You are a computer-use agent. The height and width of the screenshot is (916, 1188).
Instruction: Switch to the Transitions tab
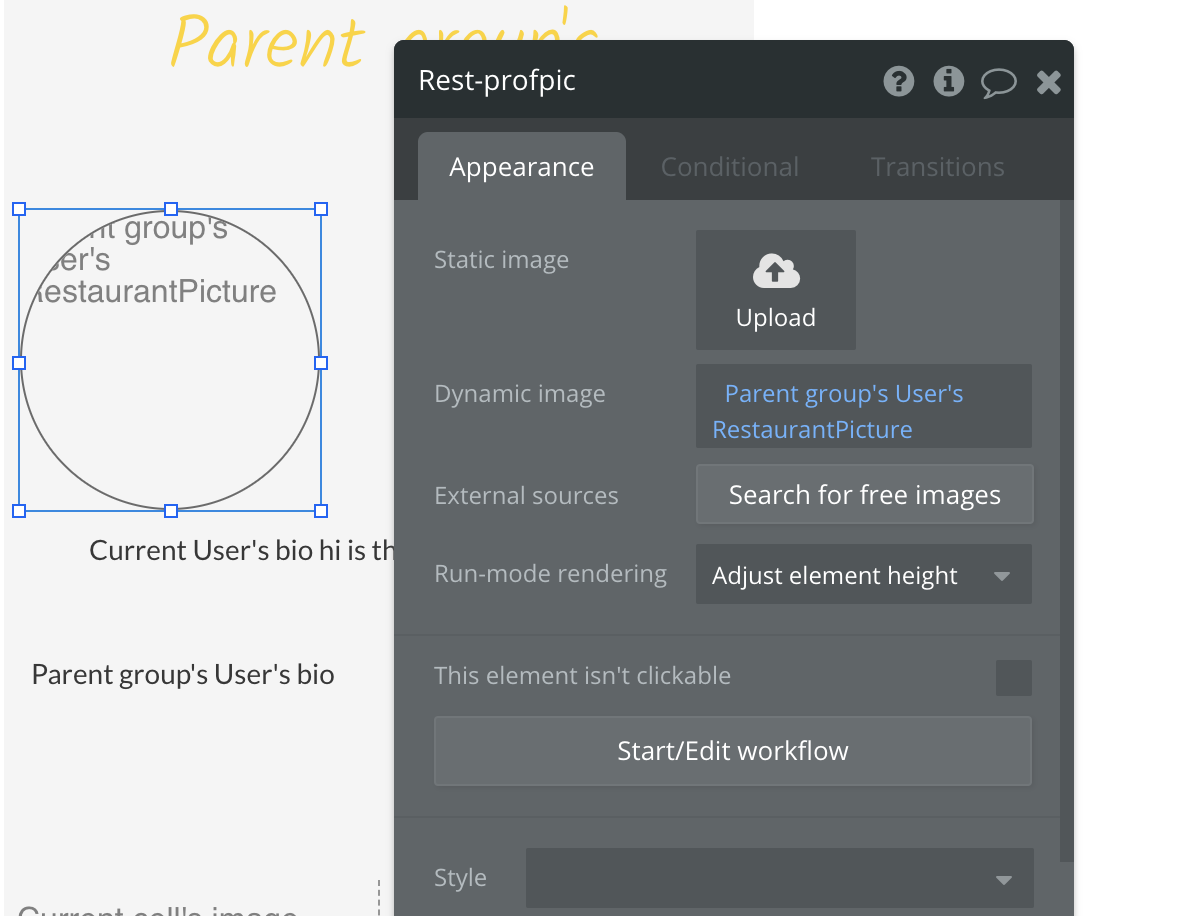click(937, 167)
